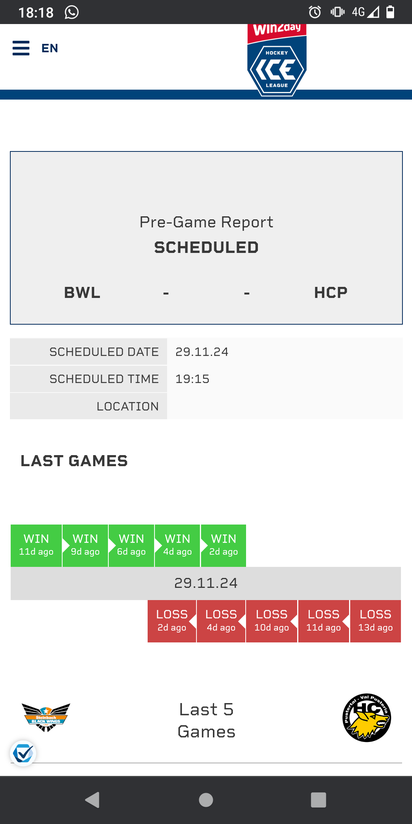Switch language via EN selector
This screenshot has width=412, height=824.
tap(50, 48)
